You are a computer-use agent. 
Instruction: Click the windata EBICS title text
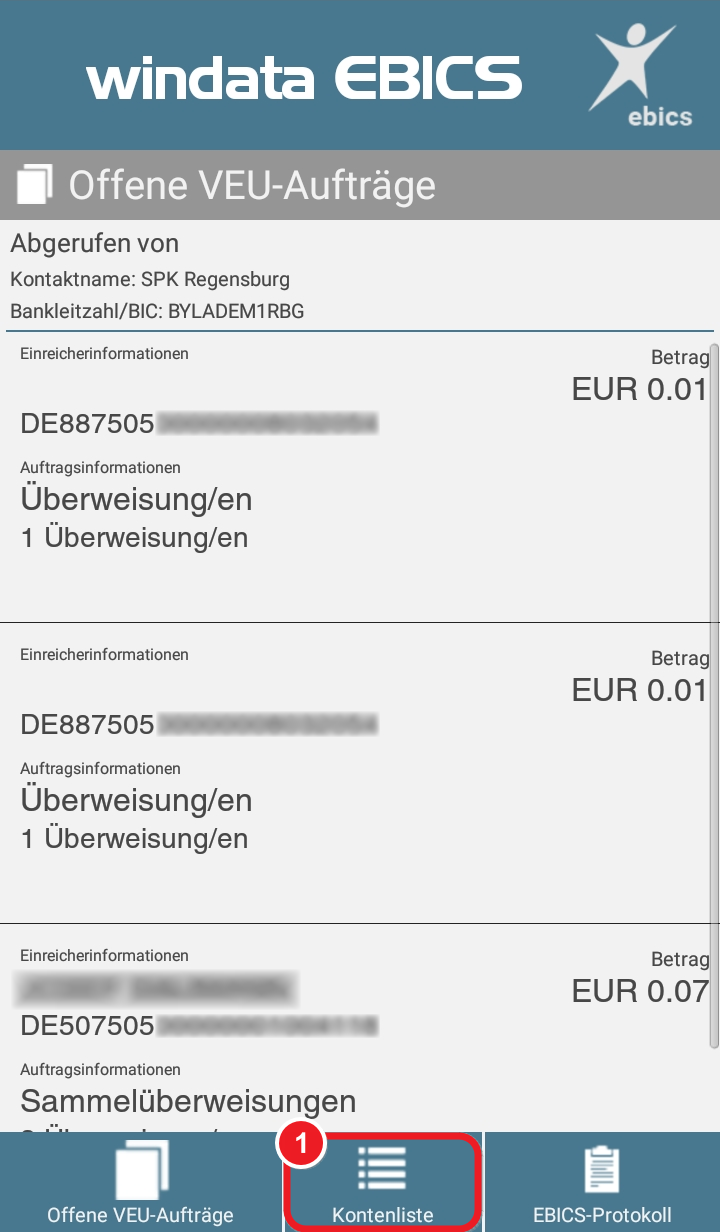(x=304, y=79)
